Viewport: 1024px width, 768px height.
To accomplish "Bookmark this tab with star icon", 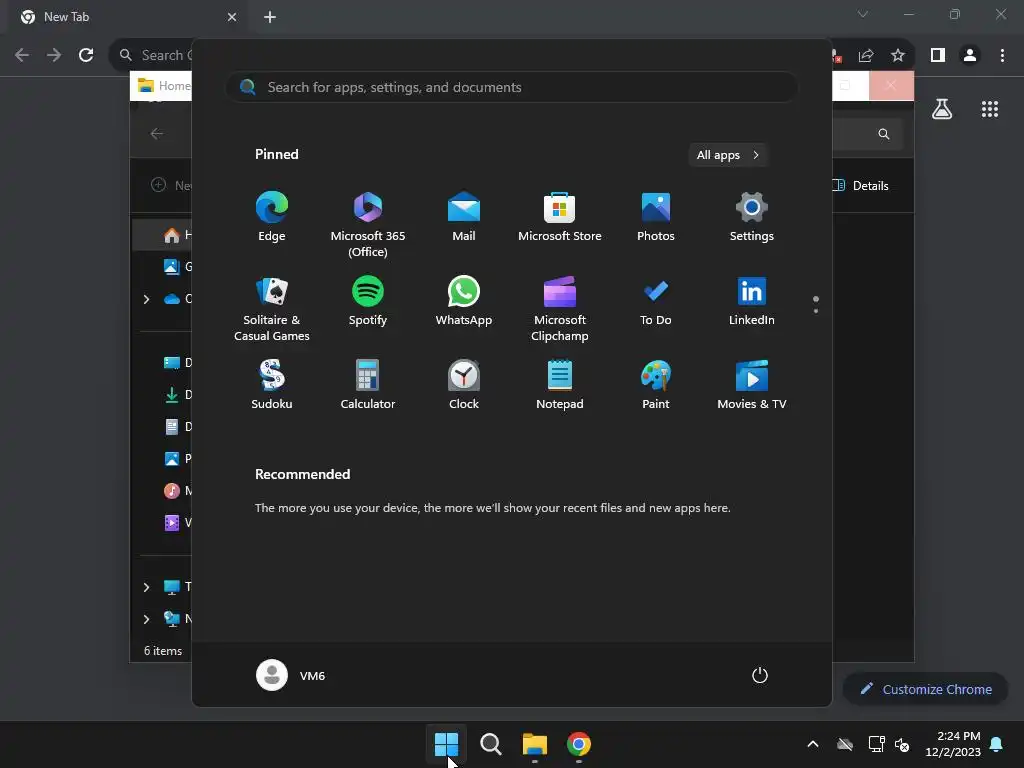I will (x=898, y=56).
